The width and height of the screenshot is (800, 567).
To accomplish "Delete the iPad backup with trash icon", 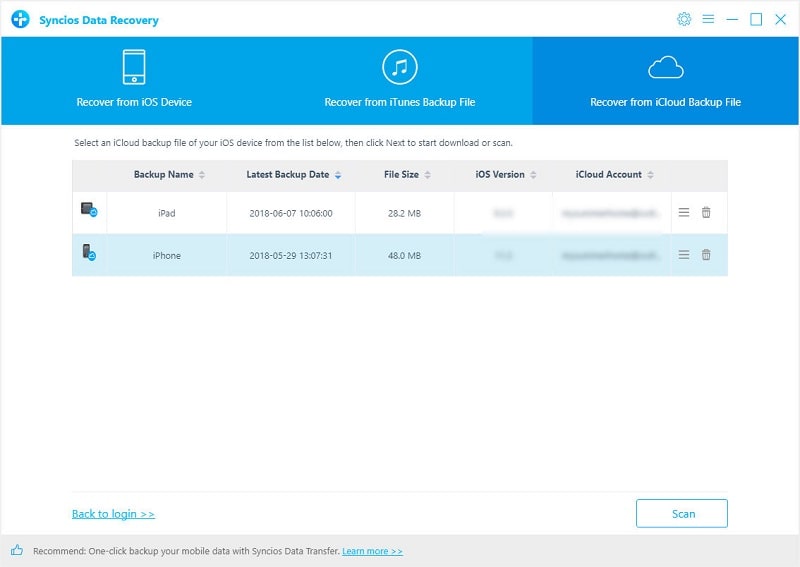I will click(706, 212).
